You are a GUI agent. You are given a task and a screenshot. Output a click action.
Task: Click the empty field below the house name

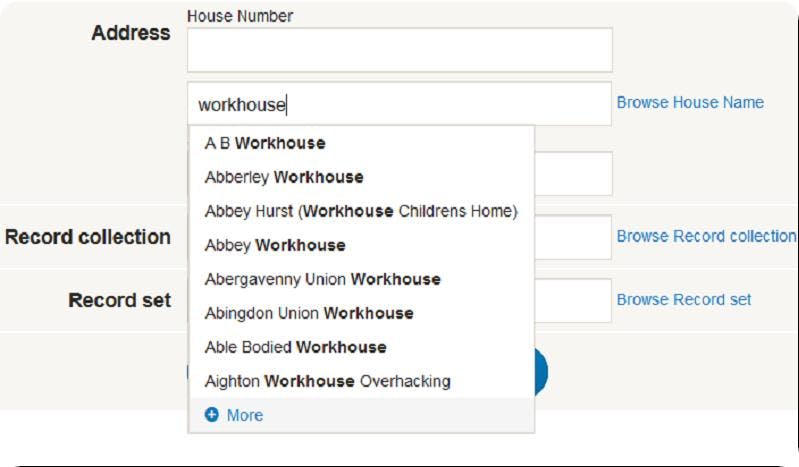(x=573, y=174)
